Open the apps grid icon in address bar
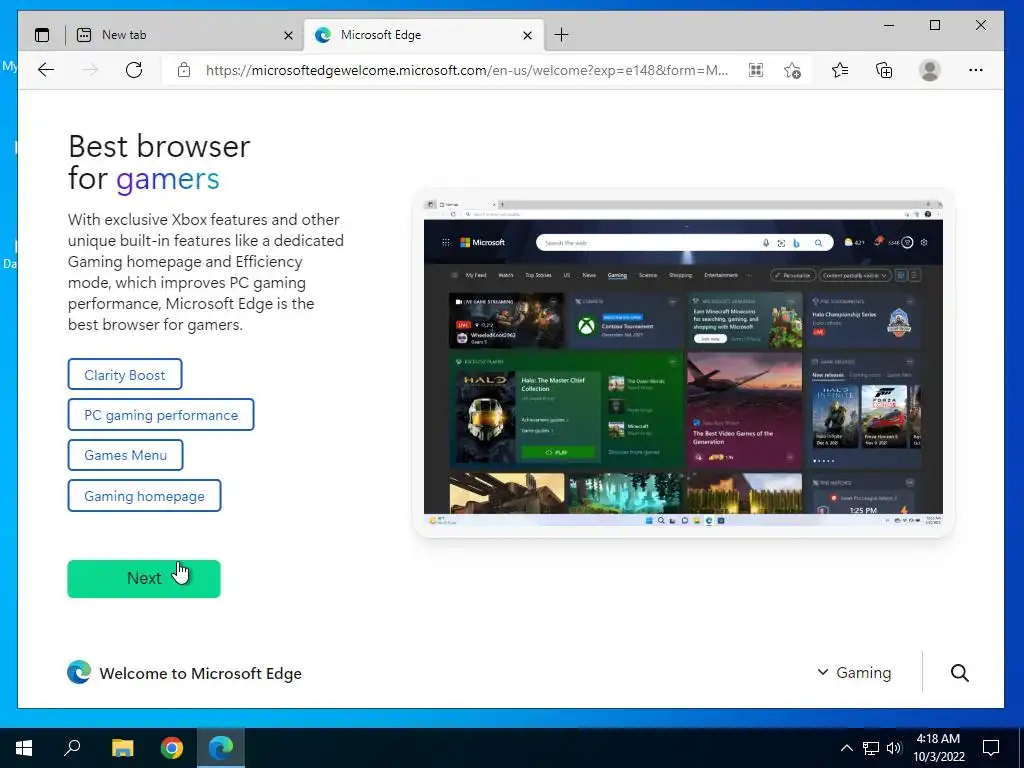The height and width of the screenshot is (768, 1024). click(x=756, y=70)
